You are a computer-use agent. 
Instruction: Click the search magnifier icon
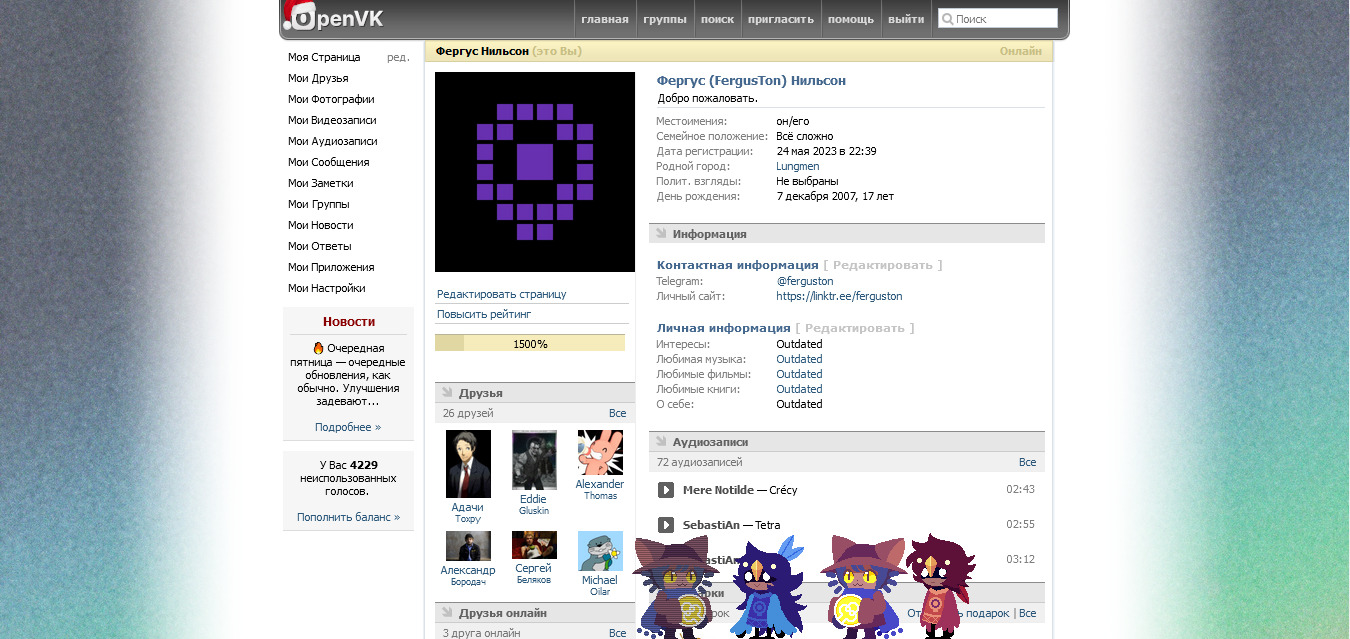coord(946,19)
